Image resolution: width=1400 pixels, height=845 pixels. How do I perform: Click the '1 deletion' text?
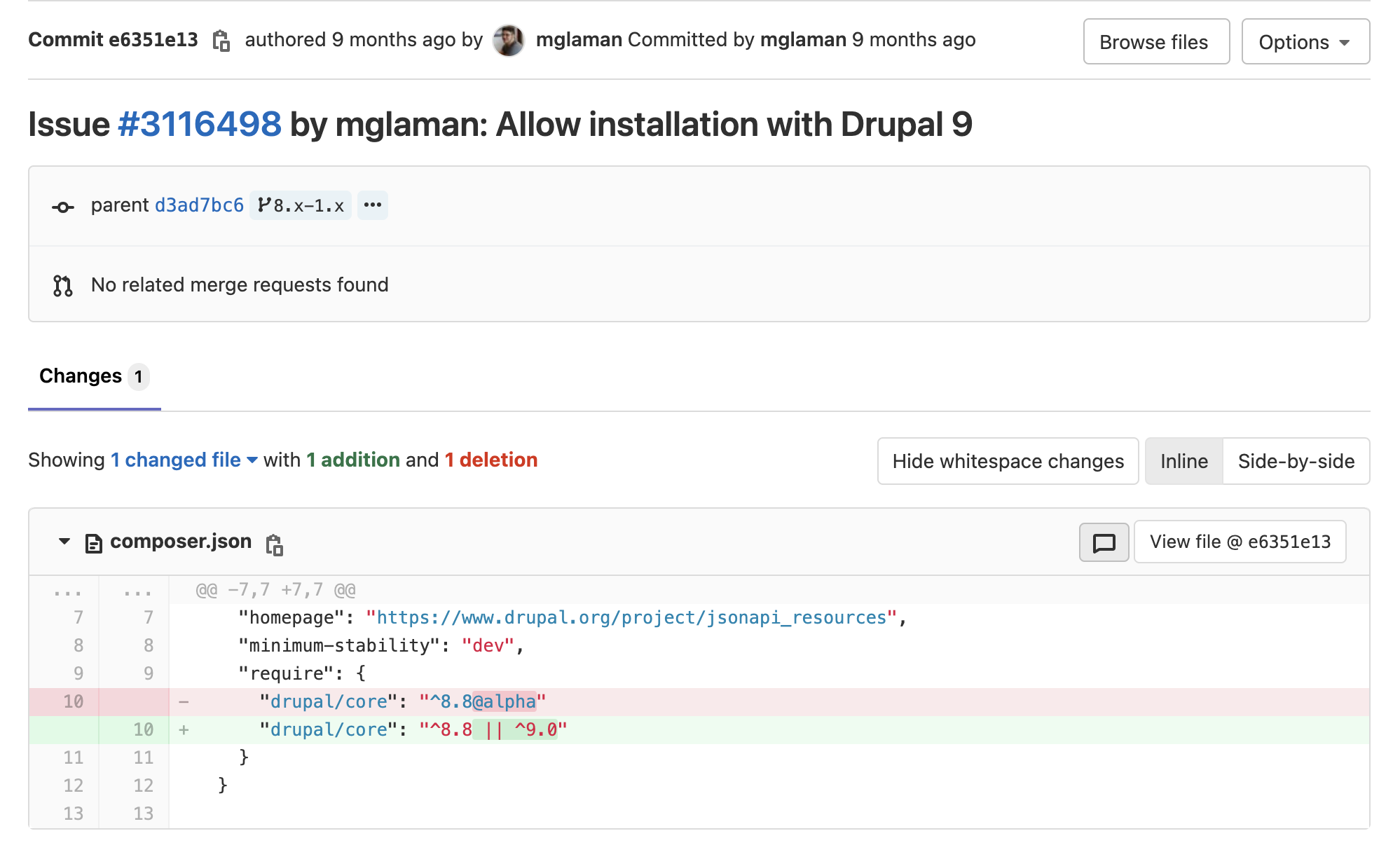click(x=491, y=460)
